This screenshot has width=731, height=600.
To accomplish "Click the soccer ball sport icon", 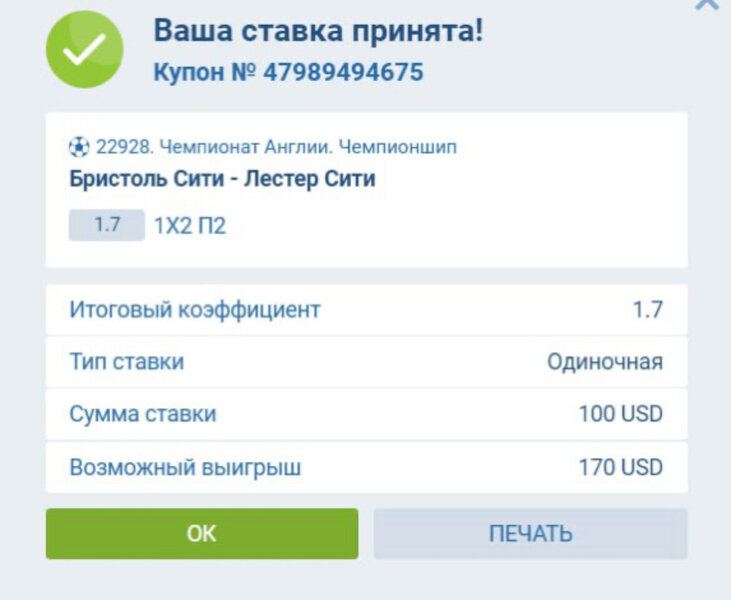I will [79, 147].
